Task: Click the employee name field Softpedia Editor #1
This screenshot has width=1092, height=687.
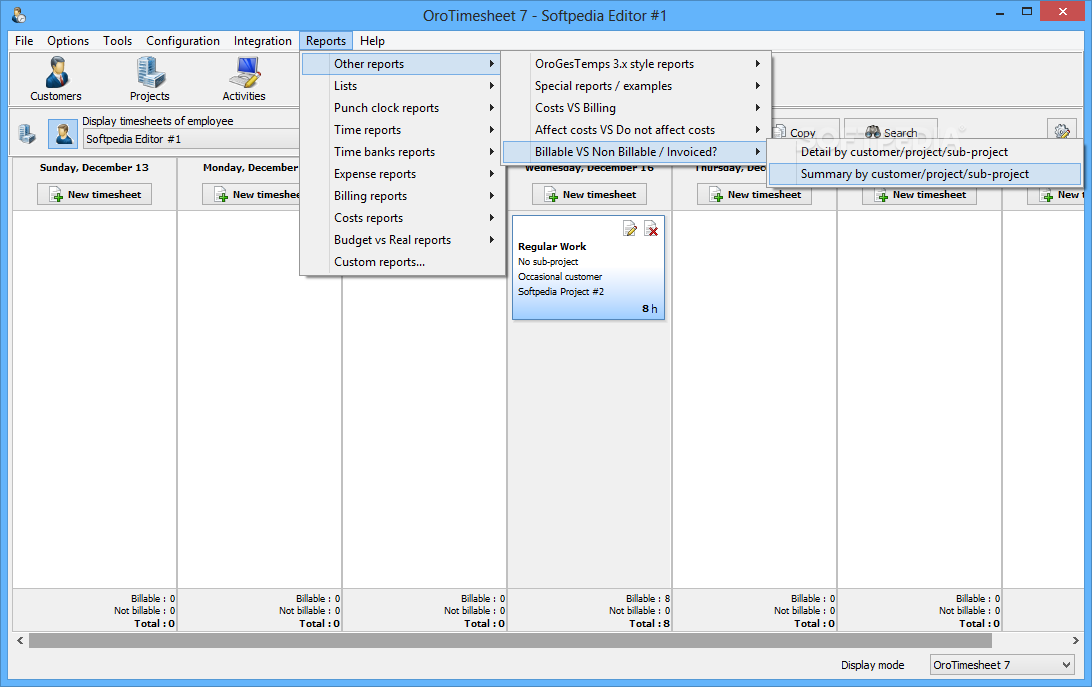Action: [191, 139]
